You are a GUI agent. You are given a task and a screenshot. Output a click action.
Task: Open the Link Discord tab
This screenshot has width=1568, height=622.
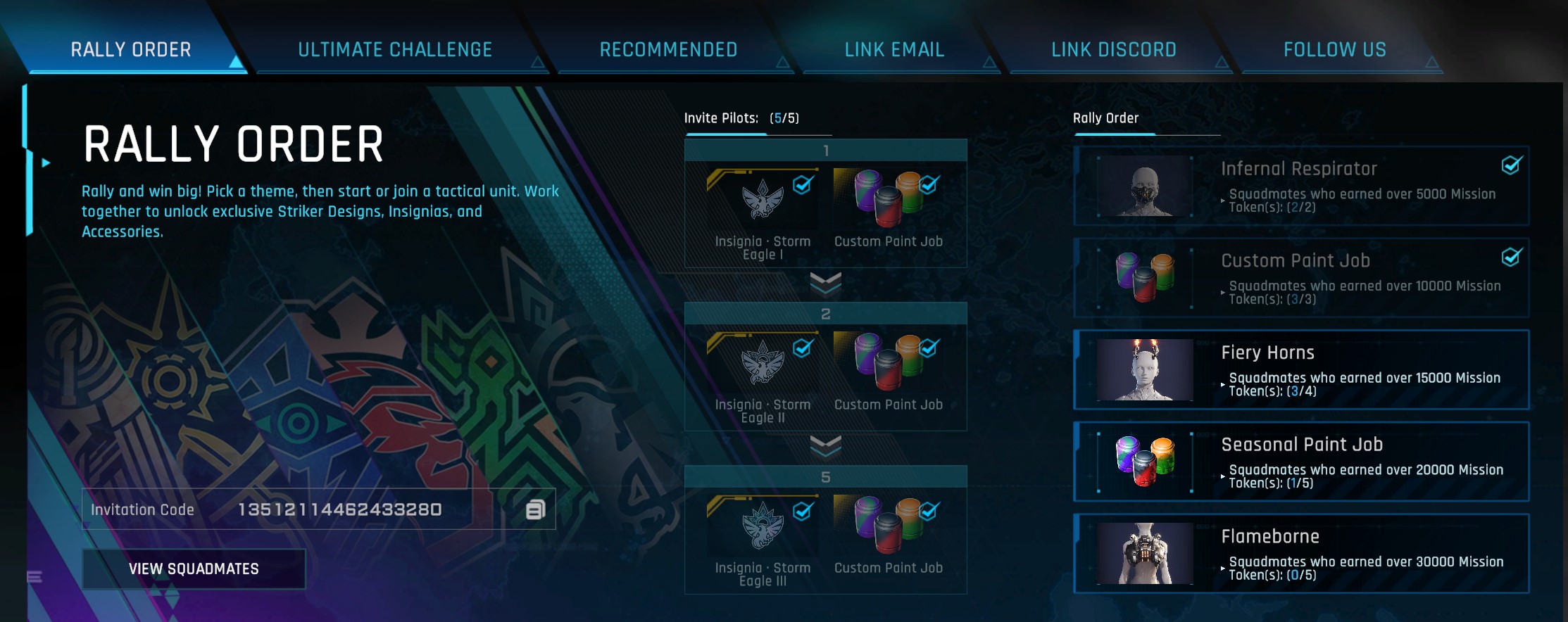pos(1114,49)
